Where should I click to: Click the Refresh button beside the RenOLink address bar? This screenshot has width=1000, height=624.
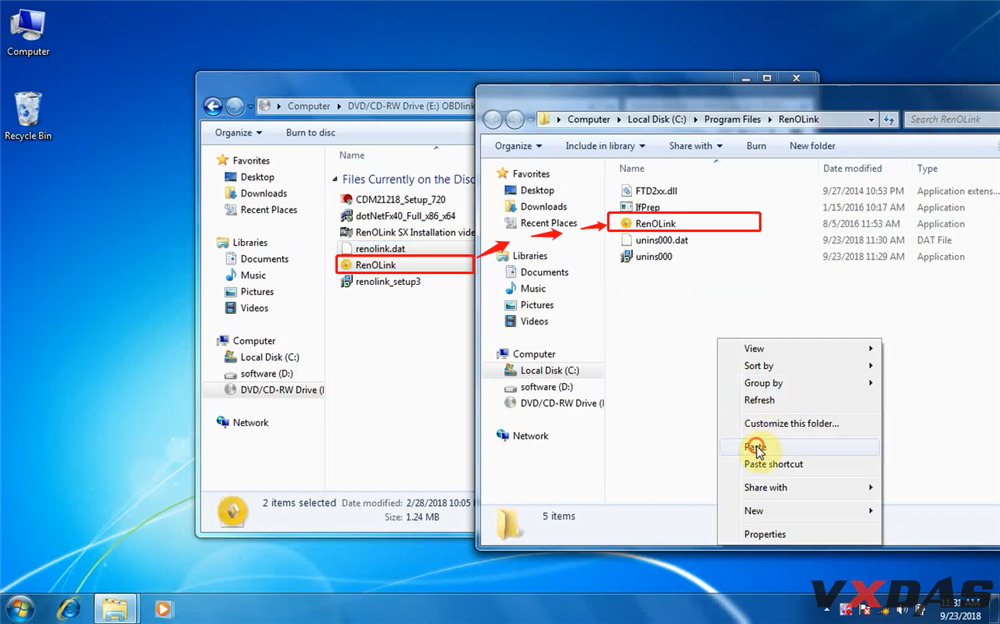889,119
